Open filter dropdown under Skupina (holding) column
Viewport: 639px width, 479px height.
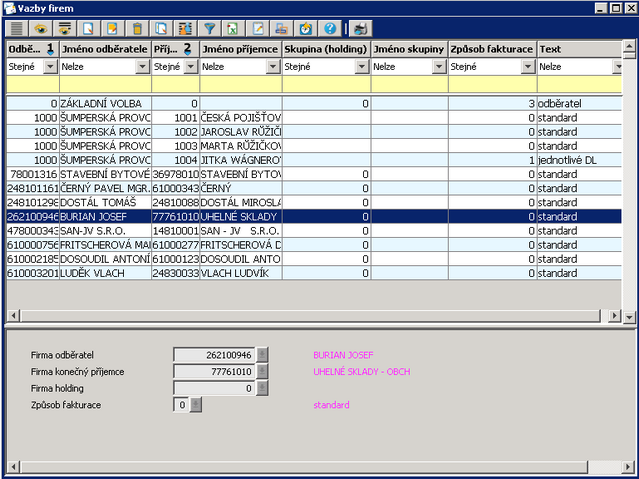360,67
